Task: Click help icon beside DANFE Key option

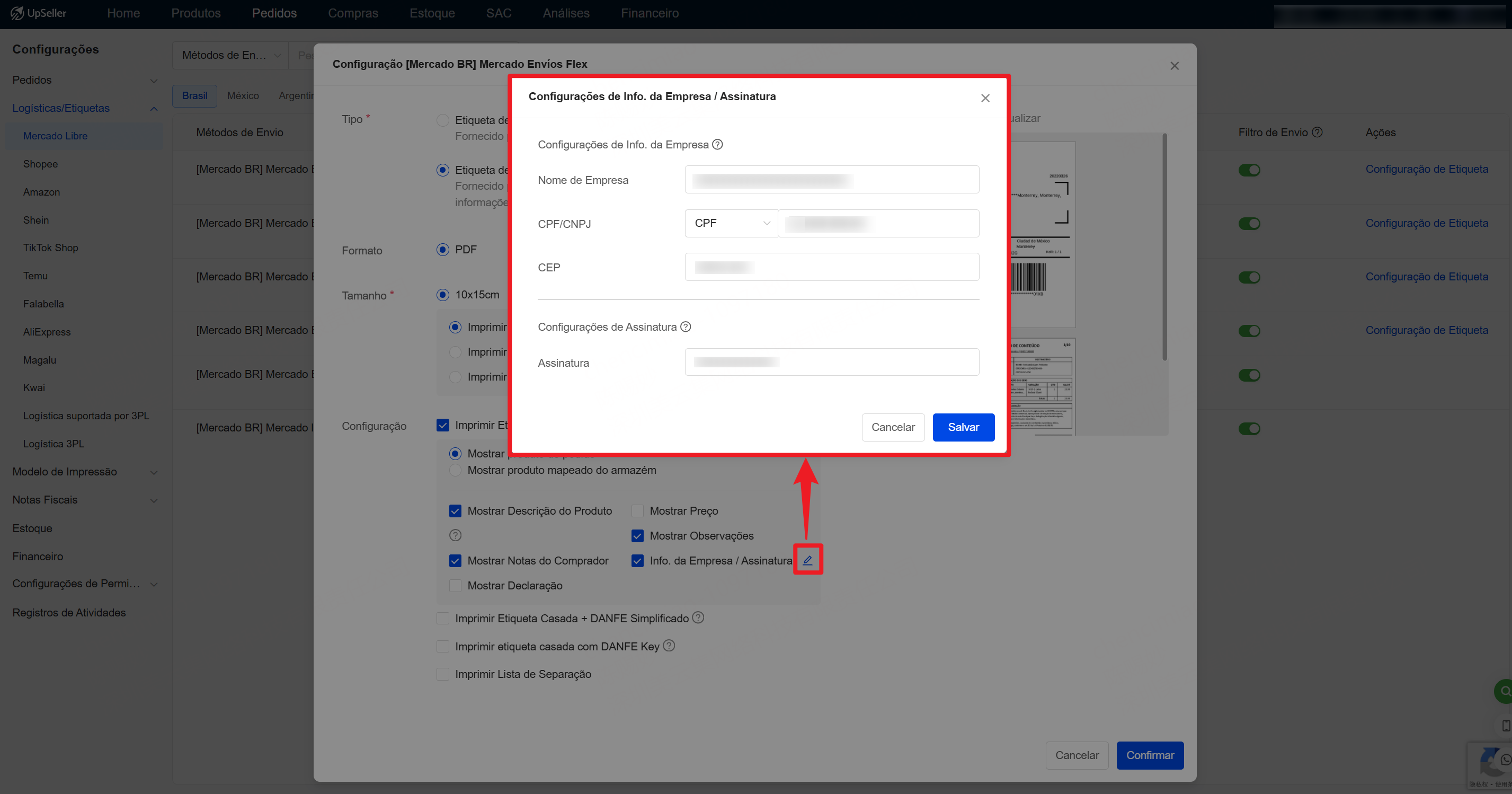Action: (x=669, y=646)
